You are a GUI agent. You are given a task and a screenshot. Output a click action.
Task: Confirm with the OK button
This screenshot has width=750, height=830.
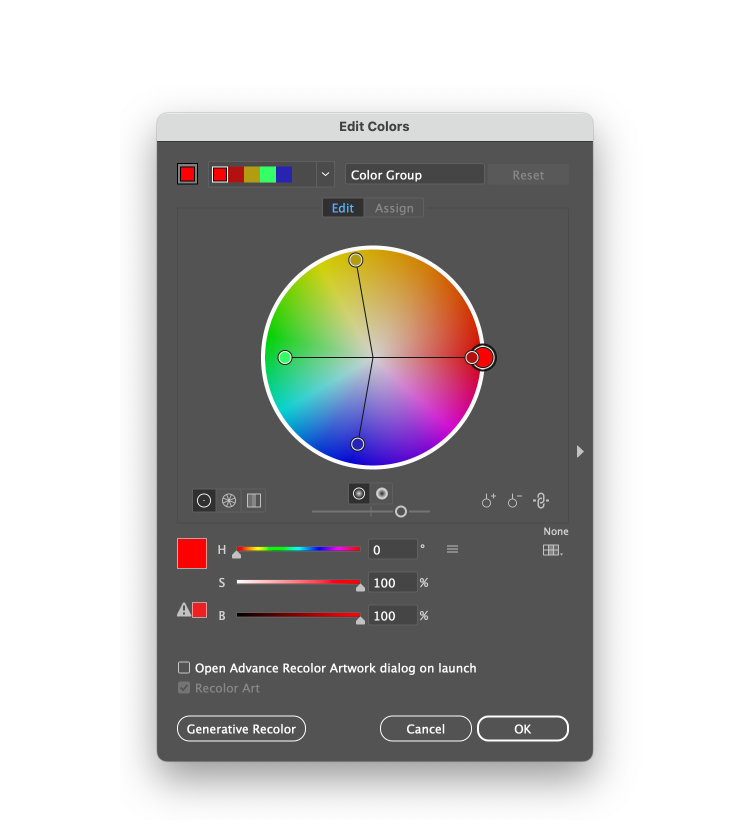coord(522,729)
